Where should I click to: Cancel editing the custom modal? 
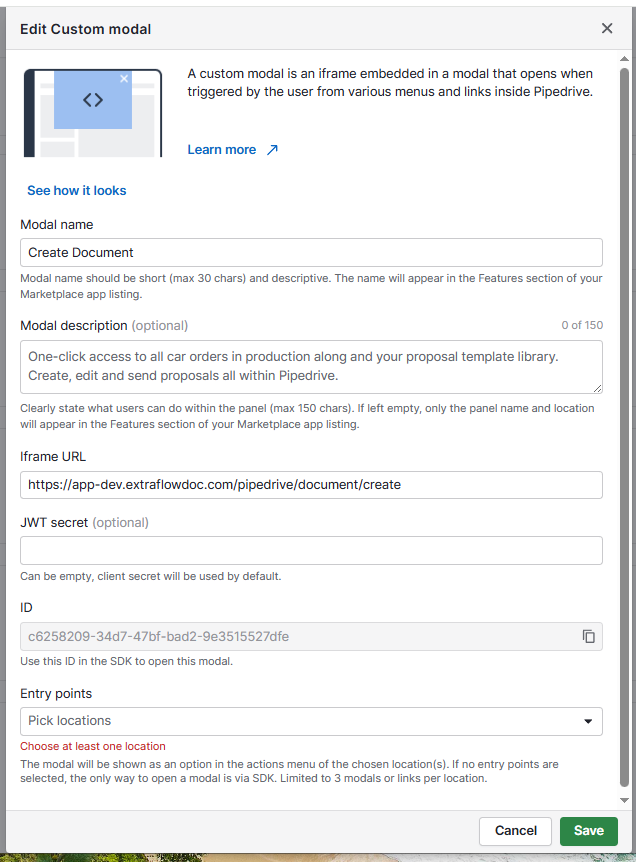[515, 831]
